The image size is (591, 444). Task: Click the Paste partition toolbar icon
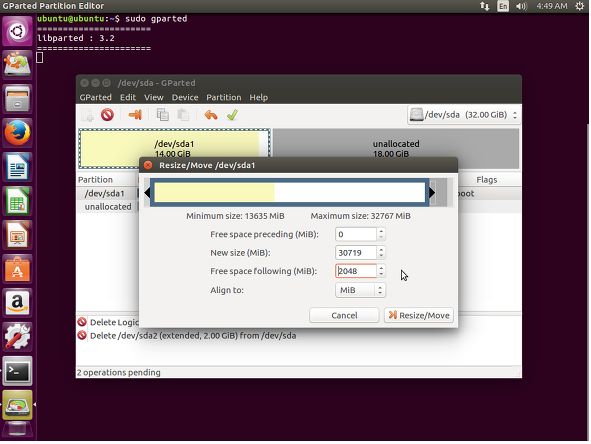click(x=183, y=115)
